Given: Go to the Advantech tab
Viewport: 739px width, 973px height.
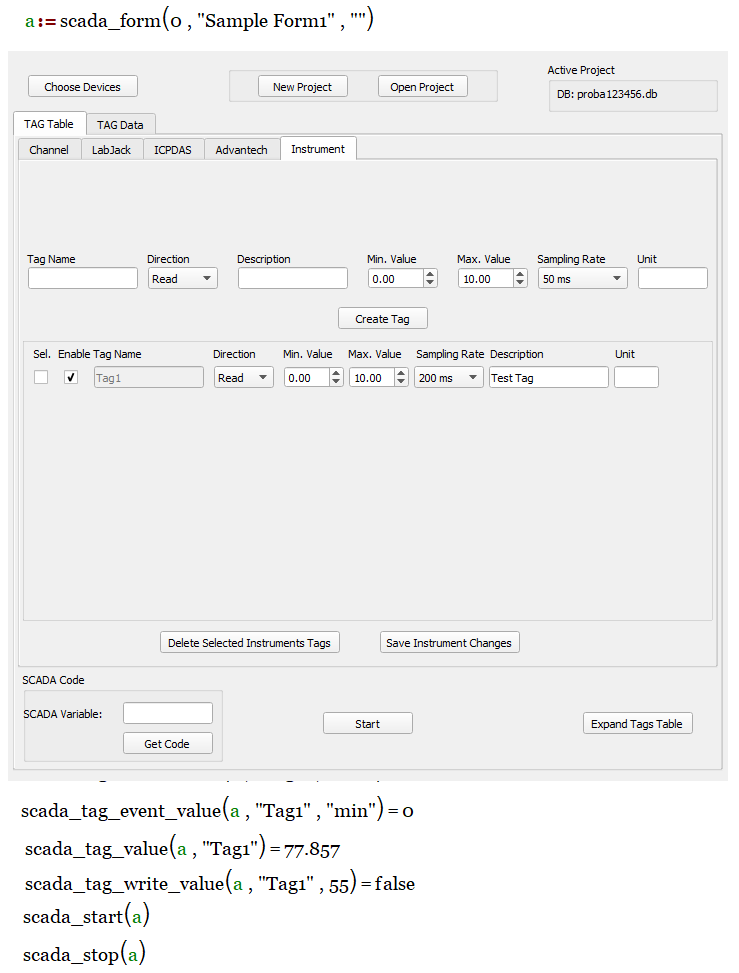Looking at the screenshot, I should [x=242, y=150].
